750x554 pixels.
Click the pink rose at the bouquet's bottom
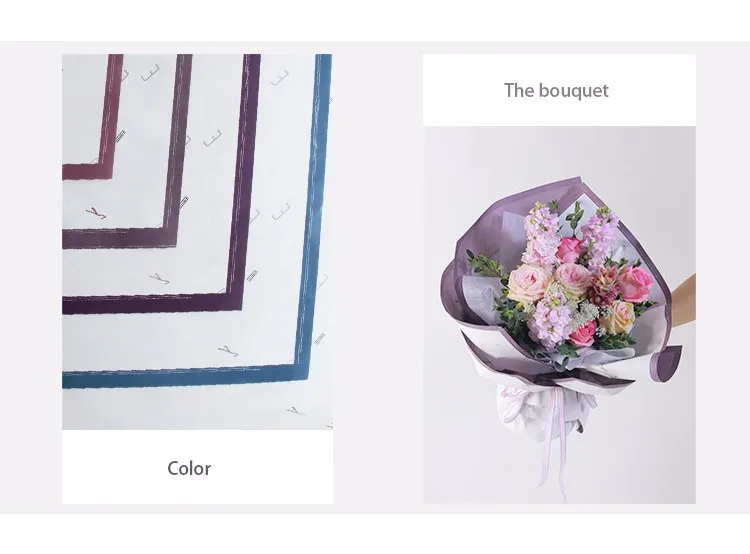(584, 334)
